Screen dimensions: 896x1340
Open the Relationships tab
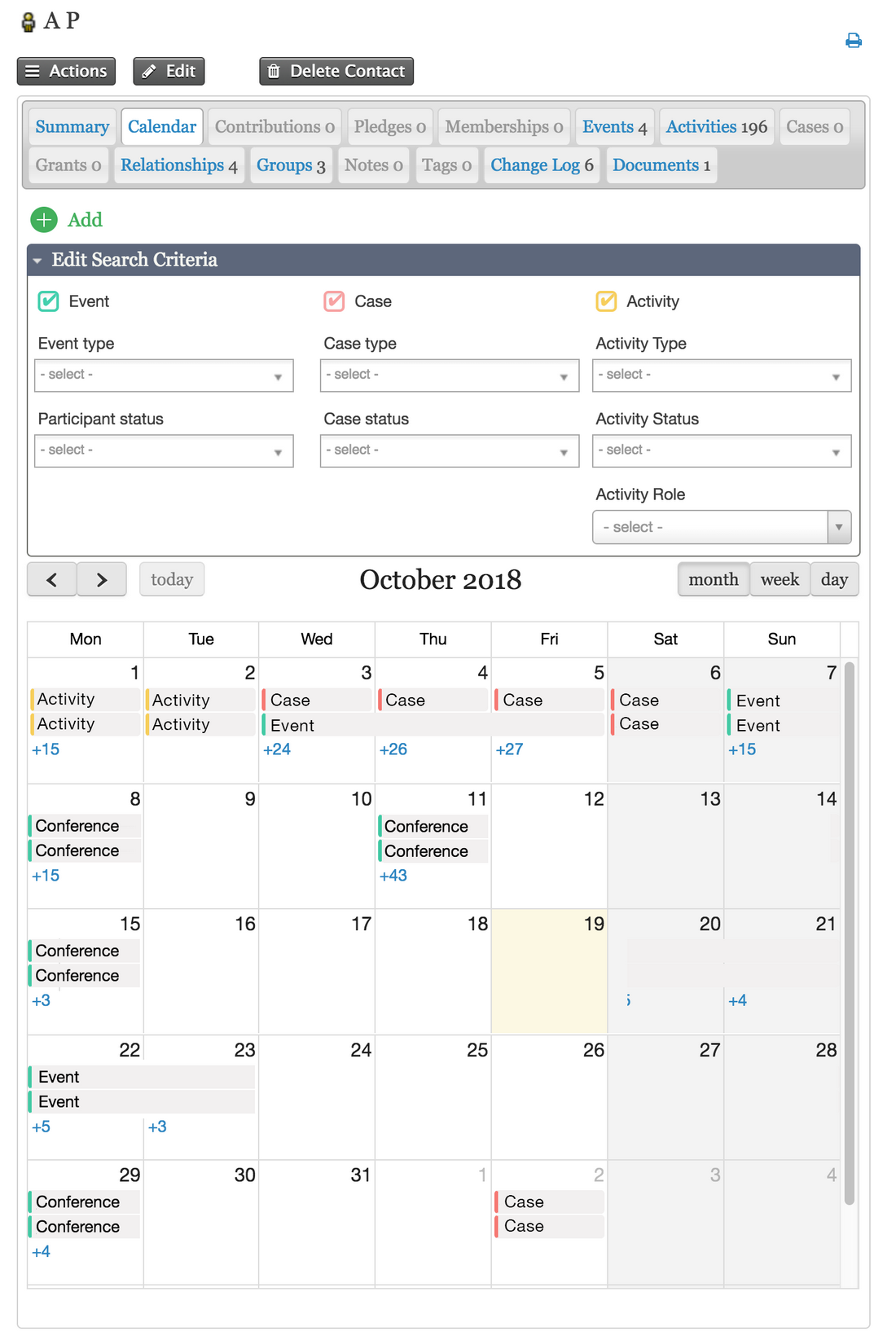[179, 165]
